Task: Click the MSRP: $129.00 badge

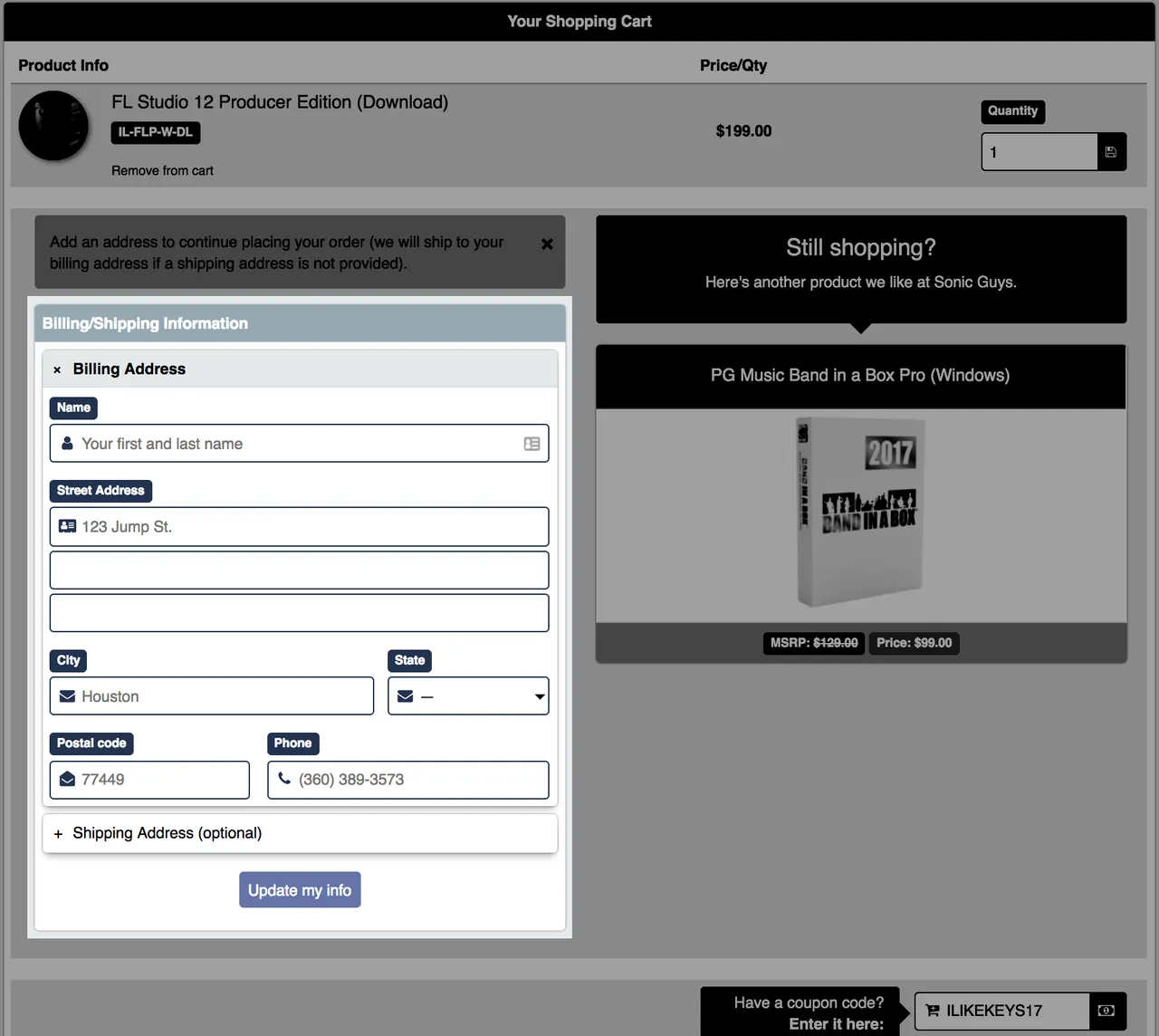Action: pos(814,643)
